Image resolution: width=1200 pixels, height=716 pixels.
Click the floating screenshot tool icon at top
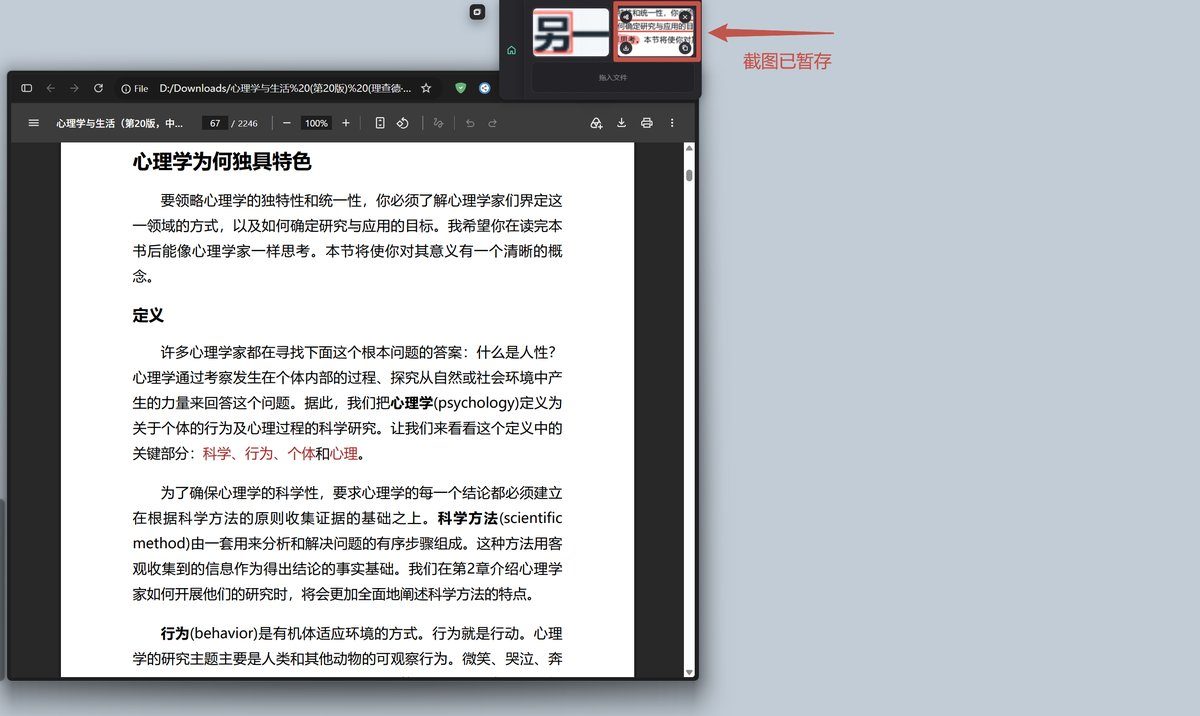pyautogui.click(x=478, y=11)
